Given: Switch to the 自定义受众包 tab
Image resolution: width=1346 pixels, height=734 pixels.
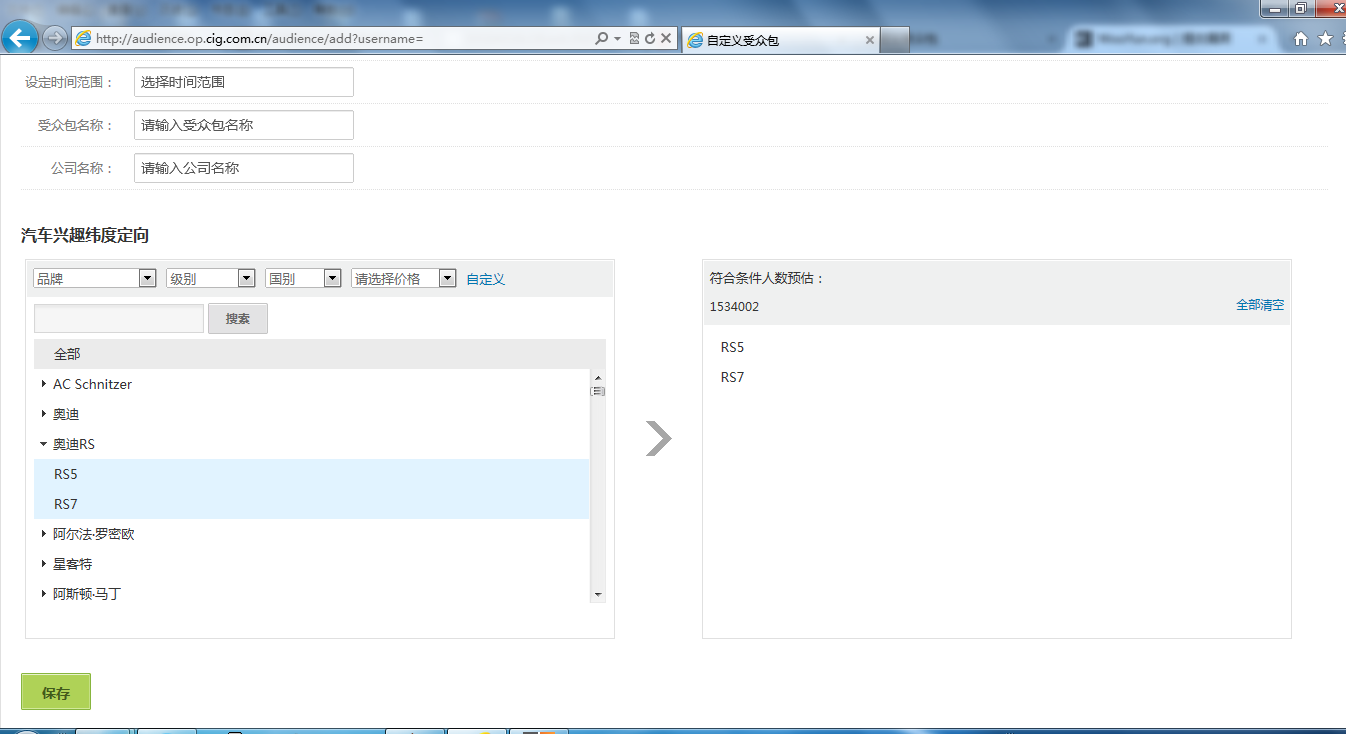Looking at the screenshot, I should tap(781, 40).
